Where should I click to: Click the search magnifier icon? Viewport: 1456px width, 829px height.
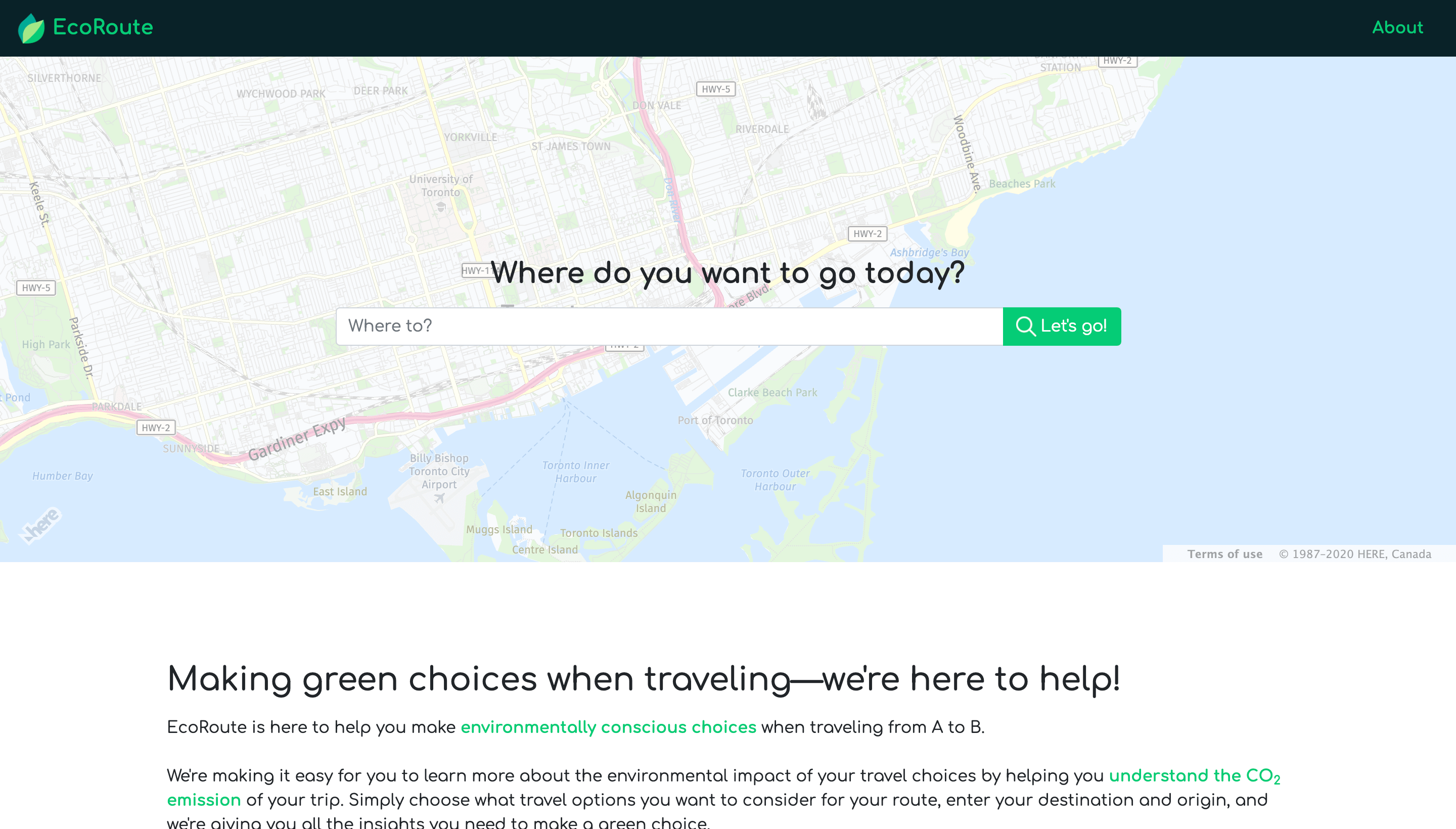click(x=1024, y=326)
